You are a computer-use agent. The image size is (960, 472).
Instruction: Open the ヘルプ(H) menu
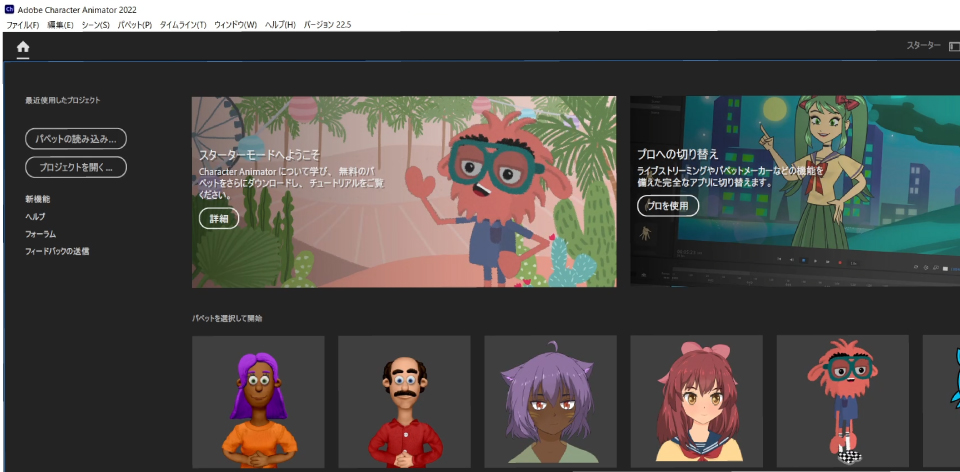pyautogui.click(x=280, y=24)
